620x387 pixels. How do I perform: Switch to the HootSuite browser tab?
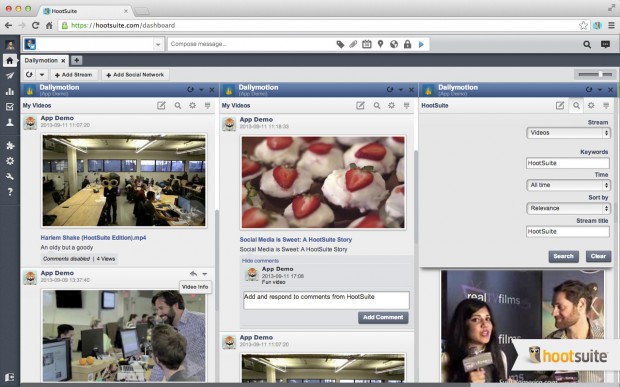(86, 11)
